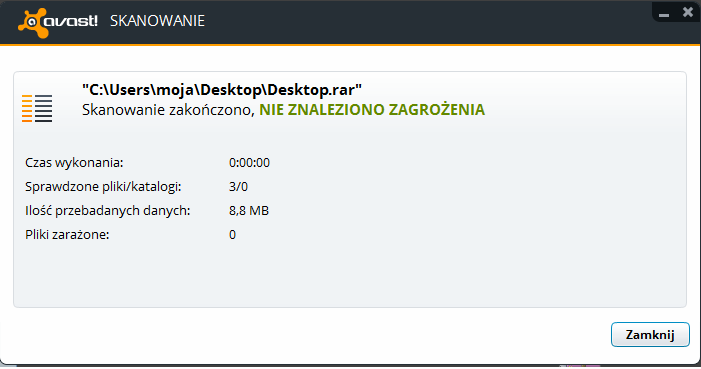Click the 0:00:00 execution time value
This screenshot has height=369, width=701.
click(x=249, y=162)
